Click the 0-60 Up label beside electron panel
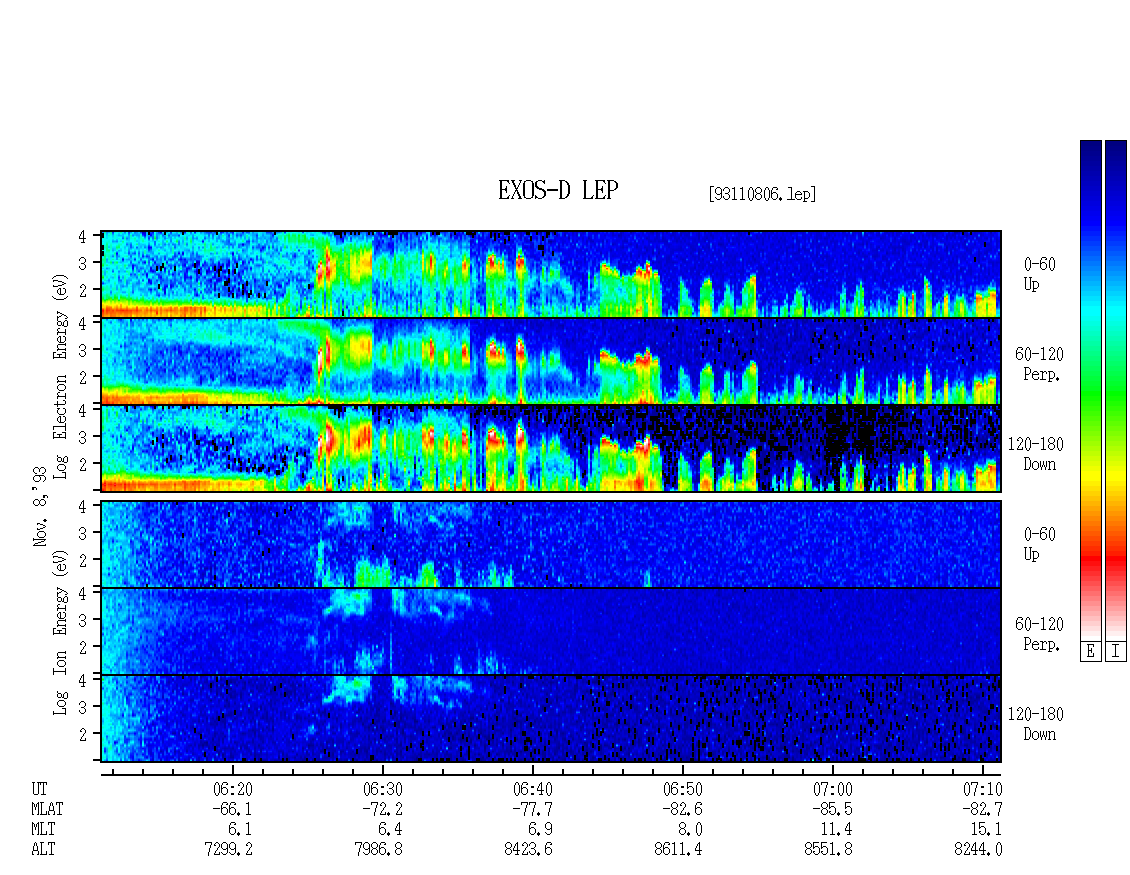 1039,274
